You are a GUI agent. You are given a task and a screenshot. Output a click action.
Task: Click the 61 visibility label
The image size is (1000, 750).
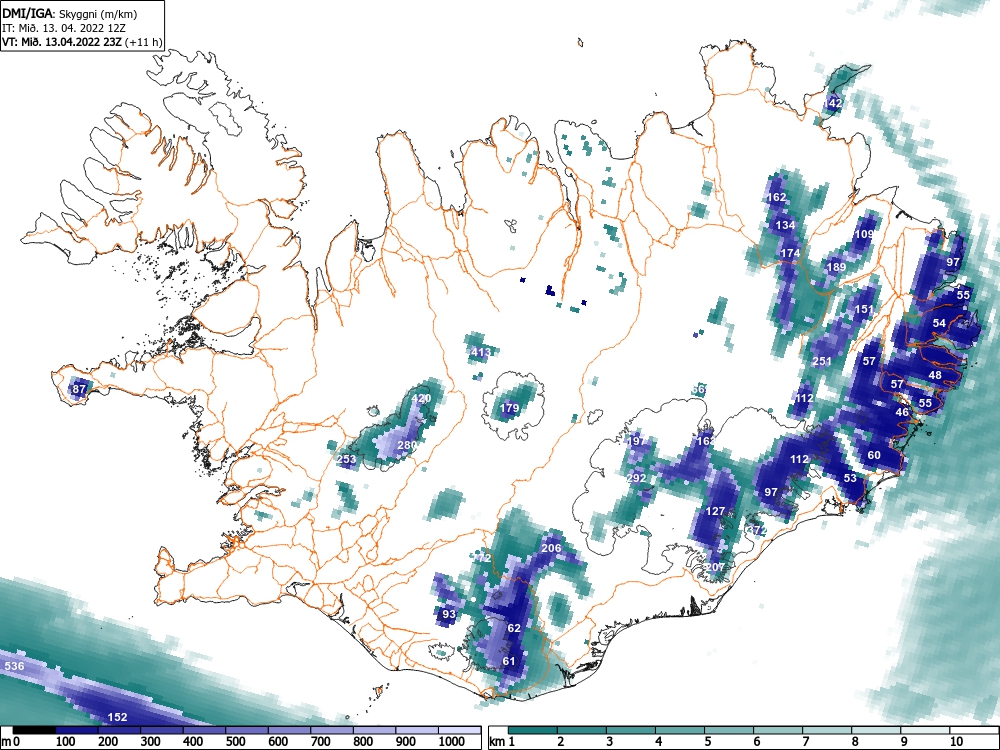509,661
